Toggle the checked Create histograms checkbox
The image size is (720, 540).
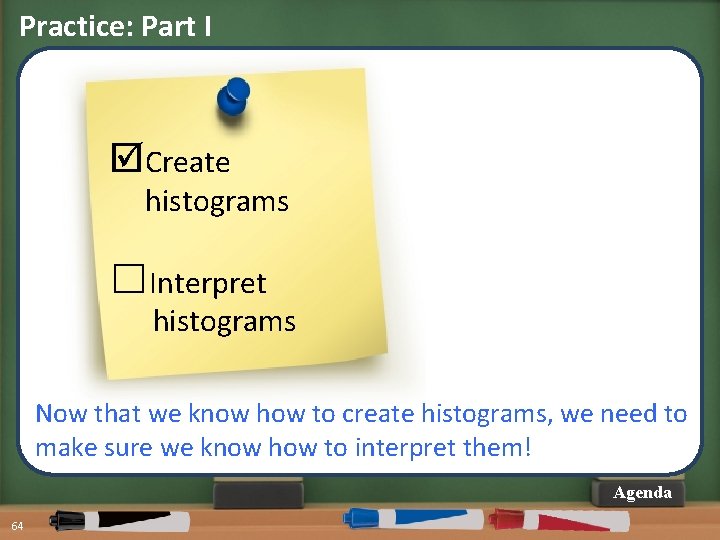click(x=126, y=157)
